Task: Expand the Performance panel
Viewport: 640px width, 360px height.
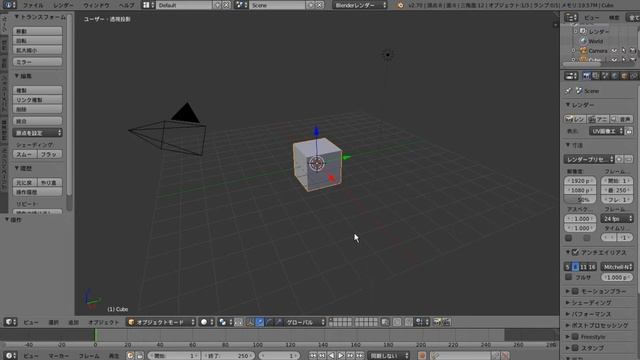Action: pos(590,314)
